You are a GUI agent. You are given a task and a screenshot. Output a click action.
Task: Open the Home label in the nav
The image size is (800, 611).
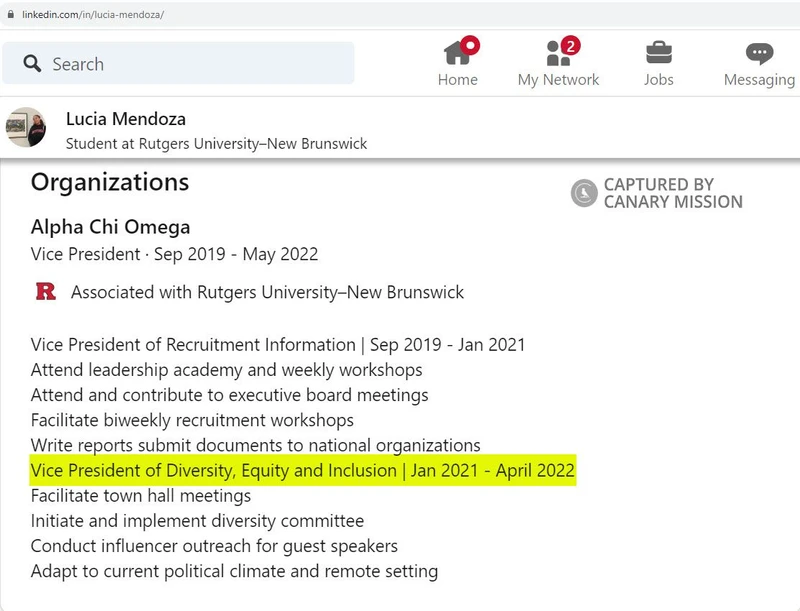458,80
